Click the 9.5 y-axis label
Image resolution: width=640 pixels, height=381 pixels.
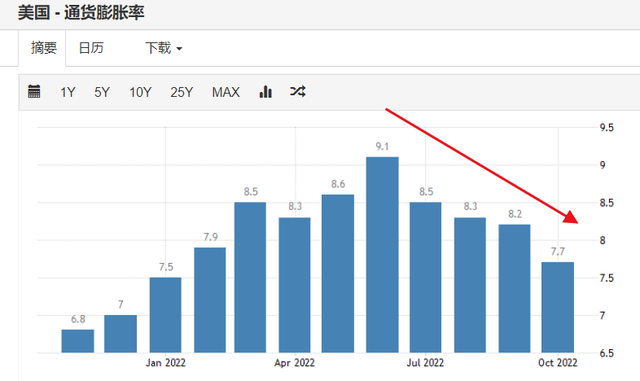pyautogui.click(x=607, y=127)
